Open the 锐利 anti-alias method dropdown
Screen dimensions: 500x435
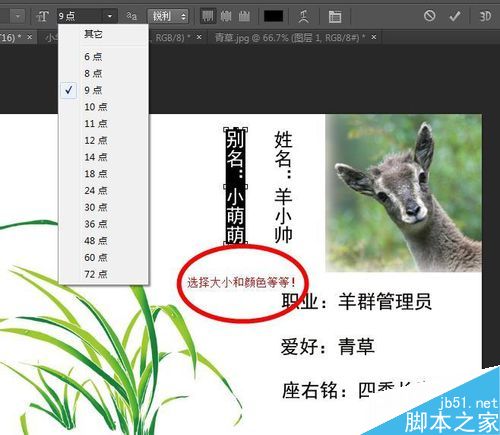pyautogui.click(x=168, y=16)
